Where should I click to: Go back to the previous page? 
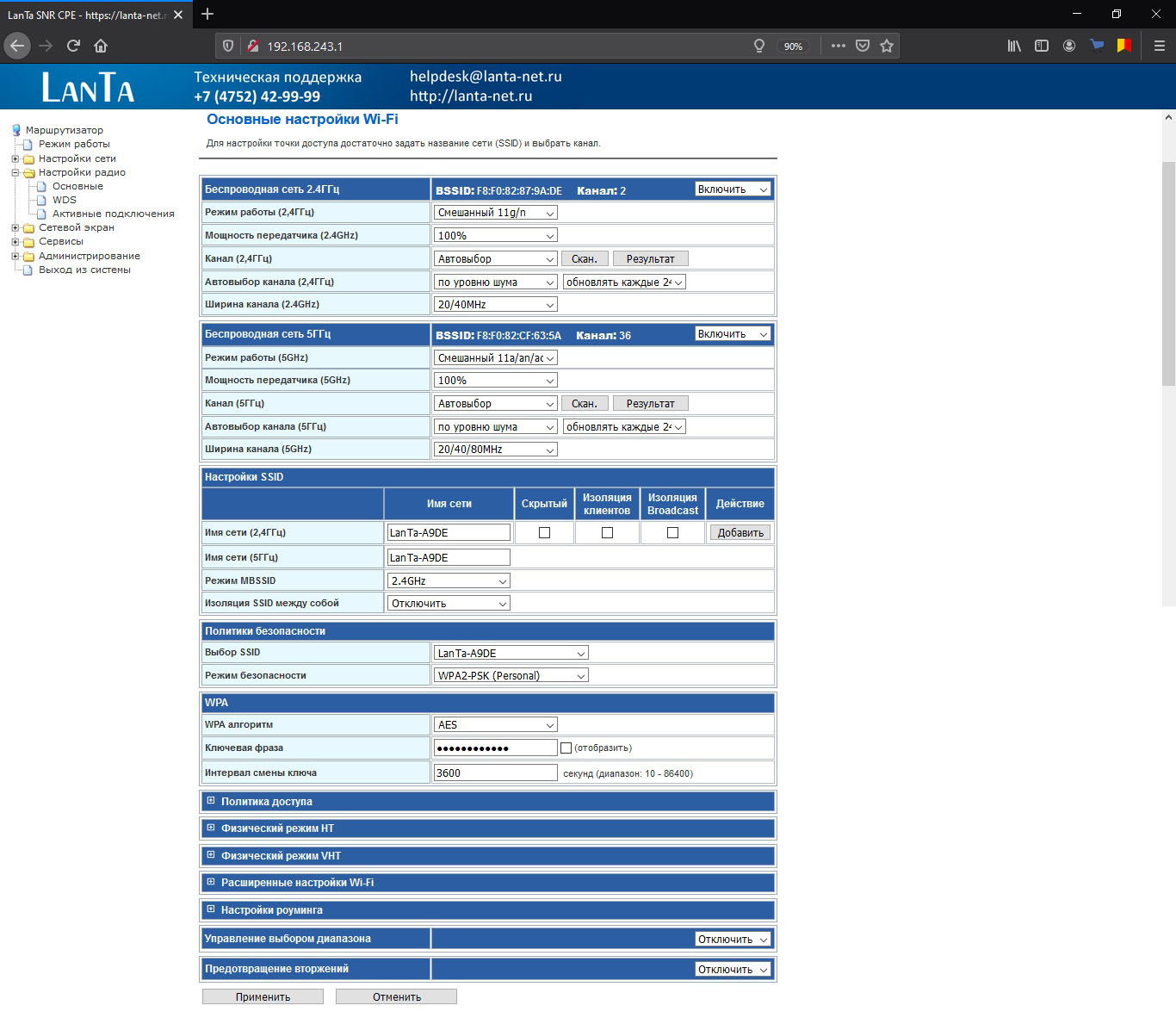tap(17, 46)
